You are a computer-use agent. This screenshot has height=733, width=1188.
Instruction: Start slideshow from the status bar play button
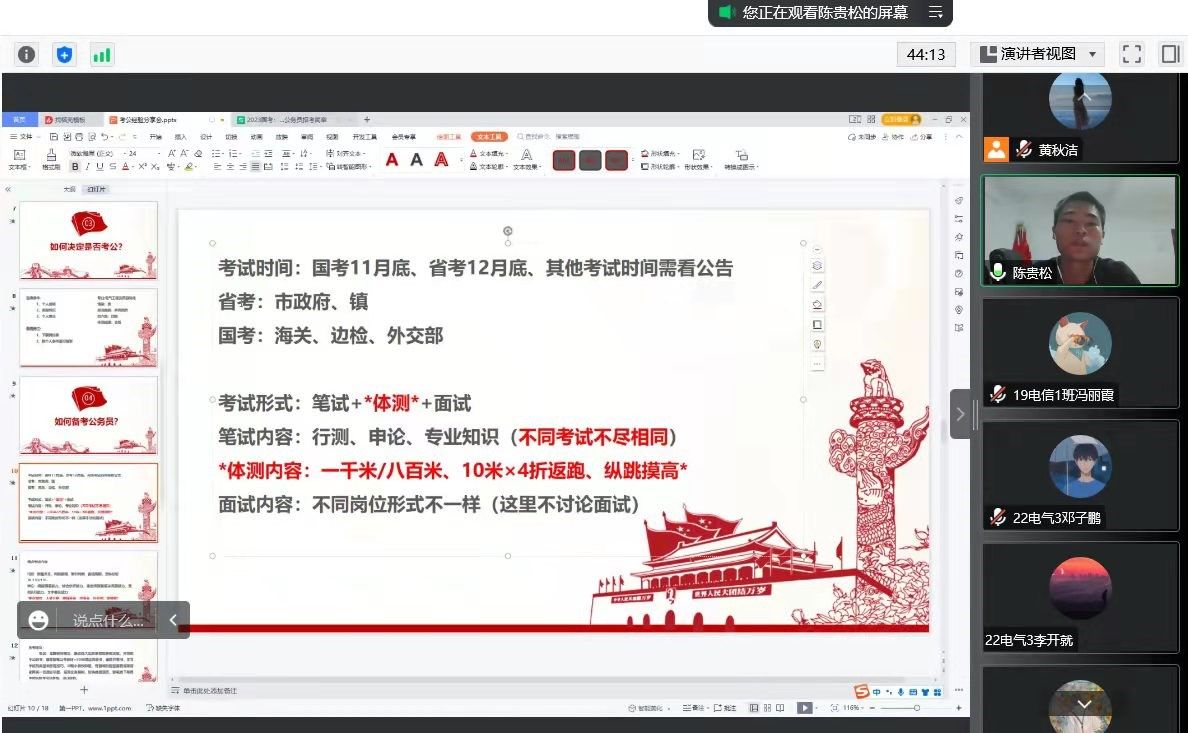(x=804, y=708)
